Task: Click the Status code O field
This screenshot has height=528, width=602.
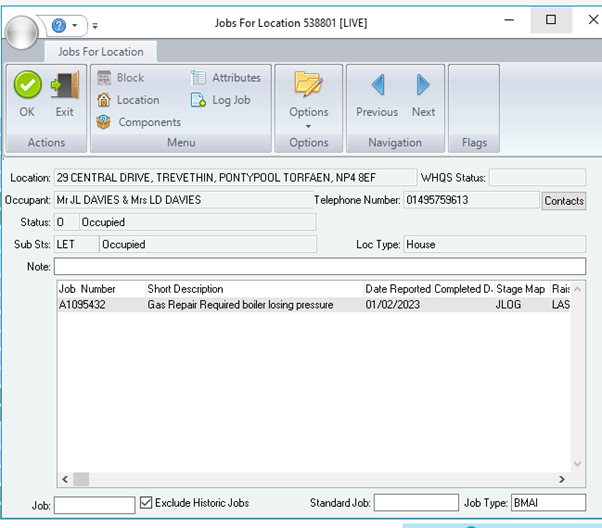Action: (x=66, y=222)
